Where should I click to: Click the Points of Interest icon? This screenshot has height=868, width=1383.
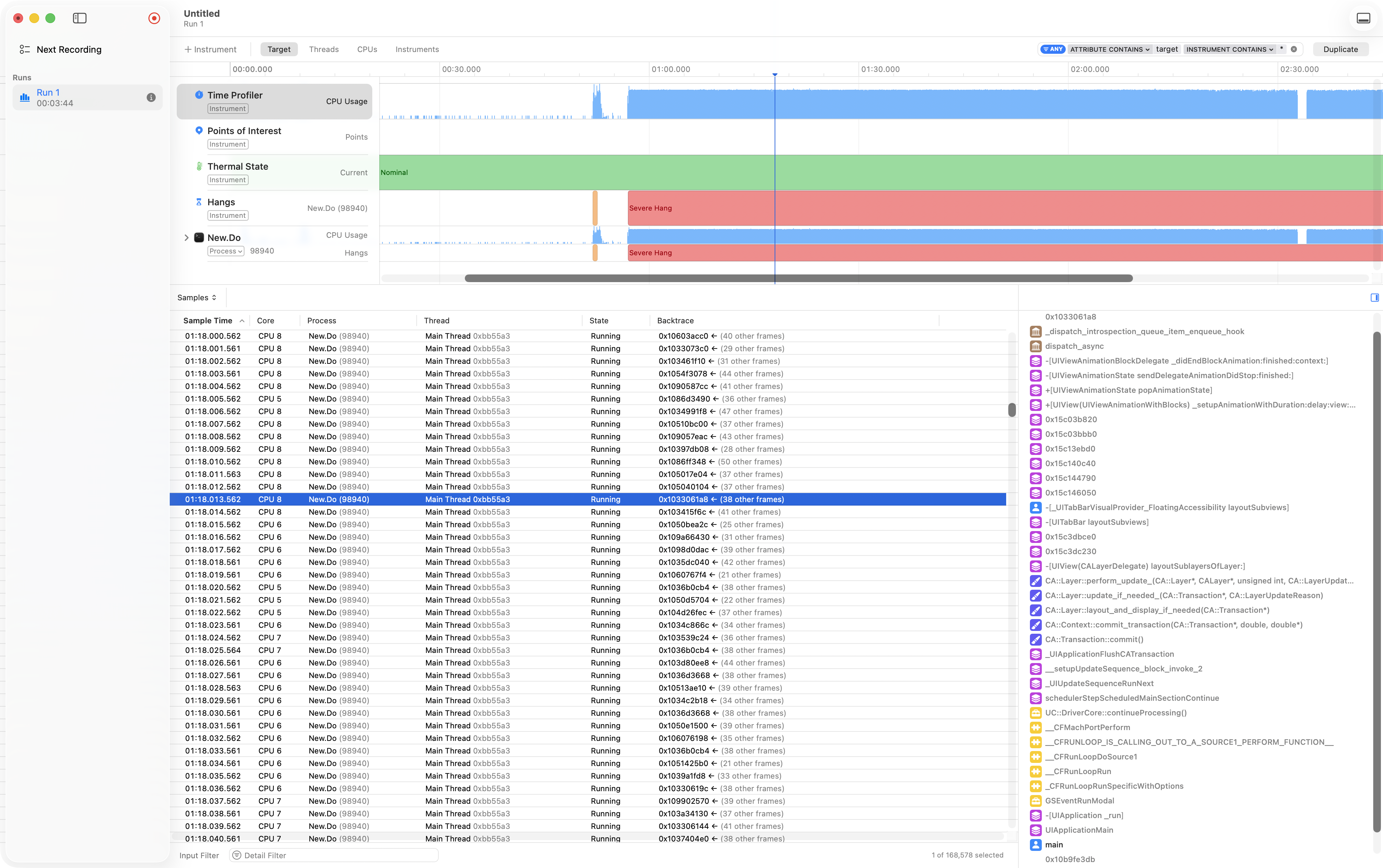[x=199, y=130]
